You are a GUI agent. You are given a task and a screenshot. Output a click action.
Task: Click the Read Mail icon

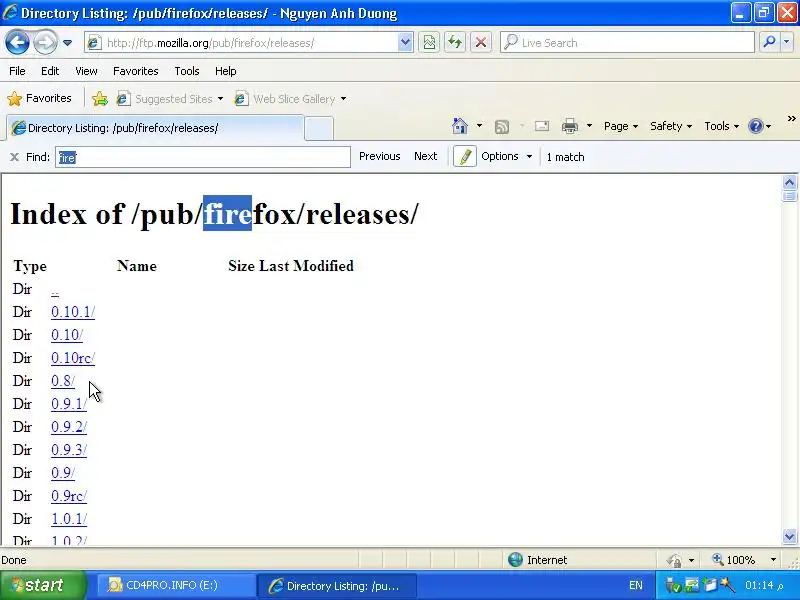pos(542,126)
